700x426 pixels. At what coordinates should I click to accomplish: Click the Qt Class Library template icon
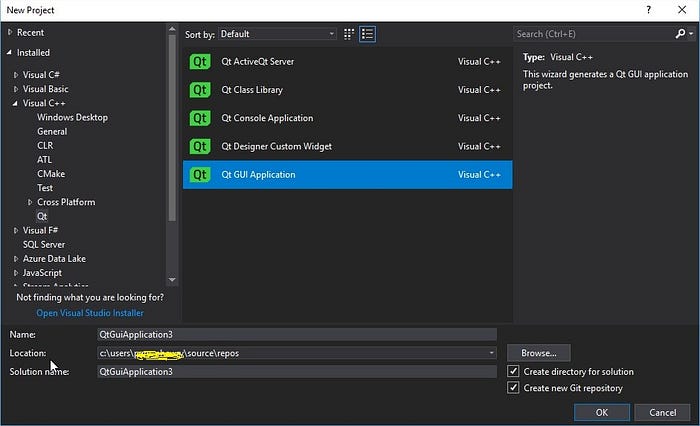coord(200,90)
